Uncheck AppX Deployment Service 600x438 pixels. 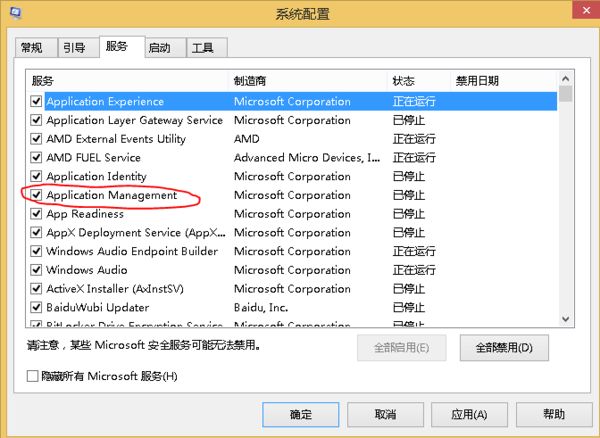[36, 233]
